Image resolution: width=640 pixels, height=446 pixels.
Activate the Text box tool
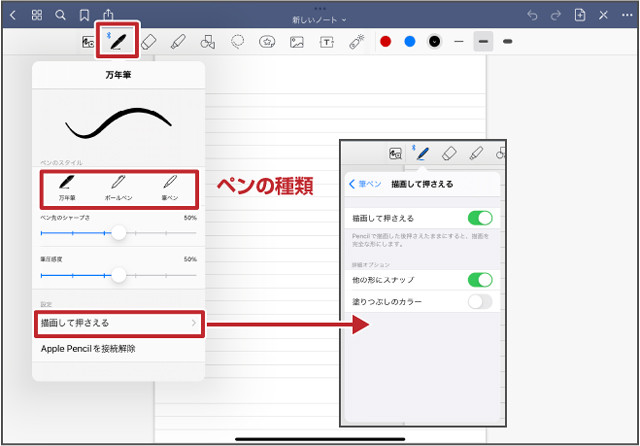pos(327,42)
